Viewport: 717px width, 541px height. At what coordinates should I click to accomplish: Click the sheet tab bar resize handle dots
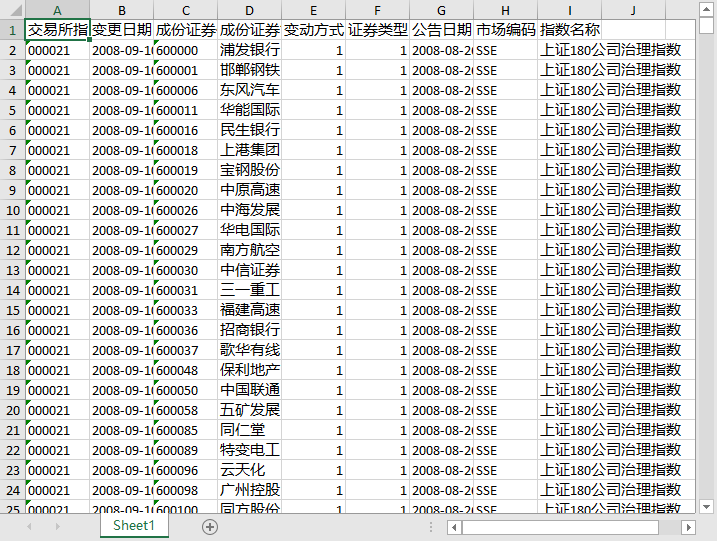(x=431, y=527)
